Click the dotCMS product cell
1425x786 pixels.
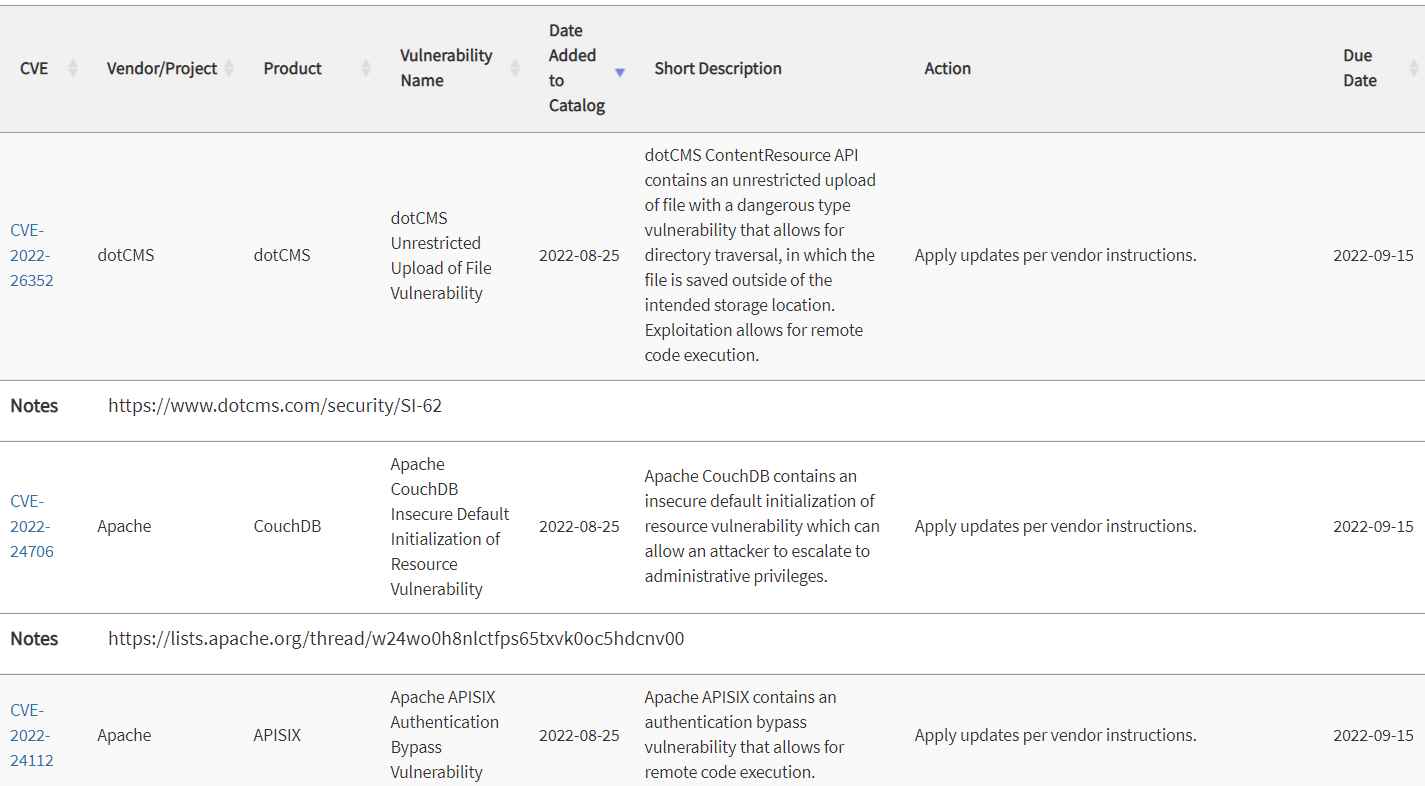click(x=282, y=255)
